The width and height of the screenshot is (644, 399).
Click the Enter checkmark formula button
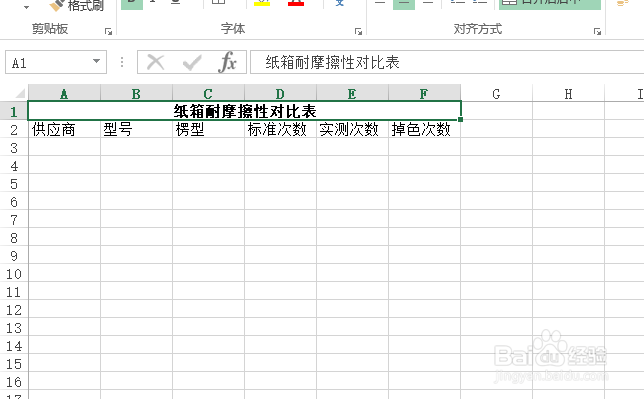pos(192,62)
